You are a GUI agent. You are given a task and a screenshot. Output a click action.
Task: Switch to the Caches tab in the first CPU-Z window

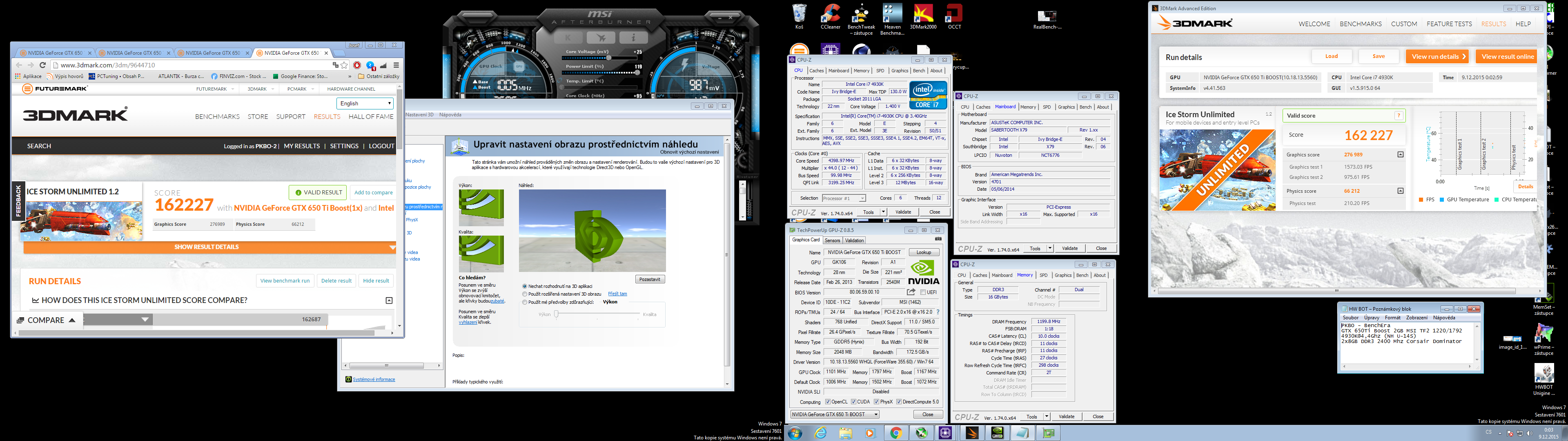click(x=816, y=71)
